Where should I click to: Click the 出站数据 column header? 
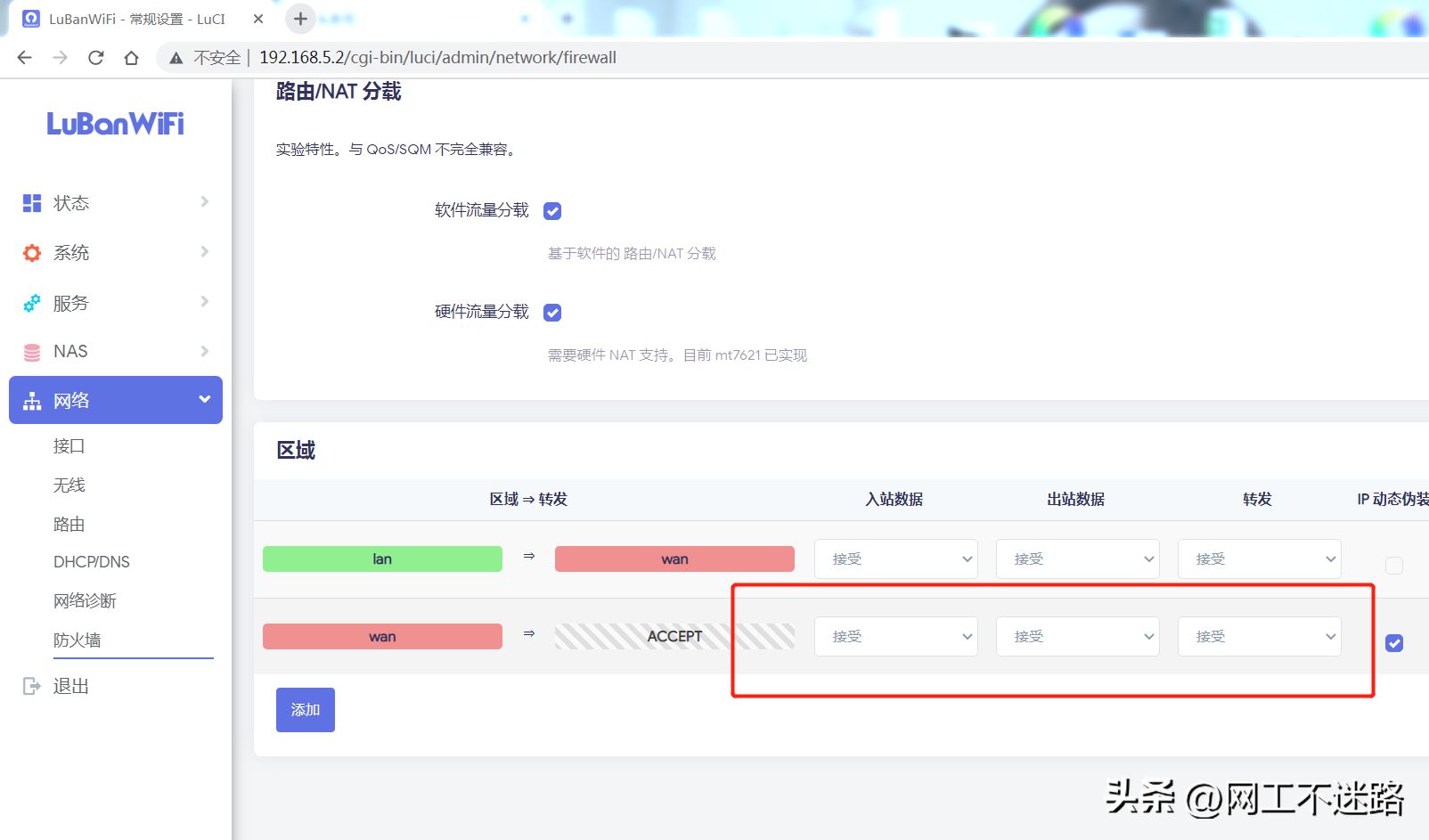[1076, 500]
